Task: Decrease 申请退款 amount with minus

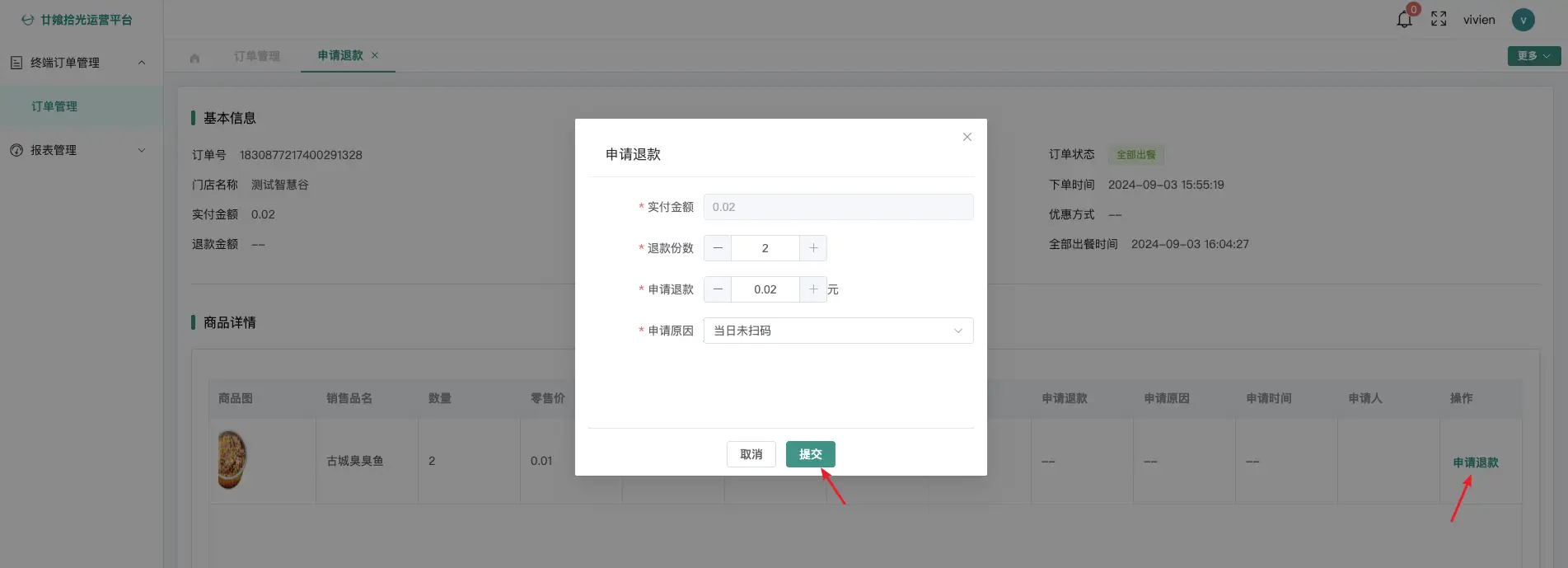Action: point(718,289)
